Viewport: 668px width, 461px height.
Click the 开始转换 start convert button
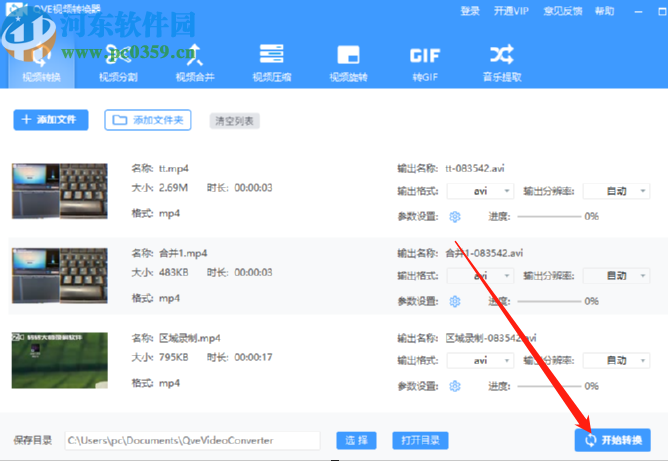613,440
